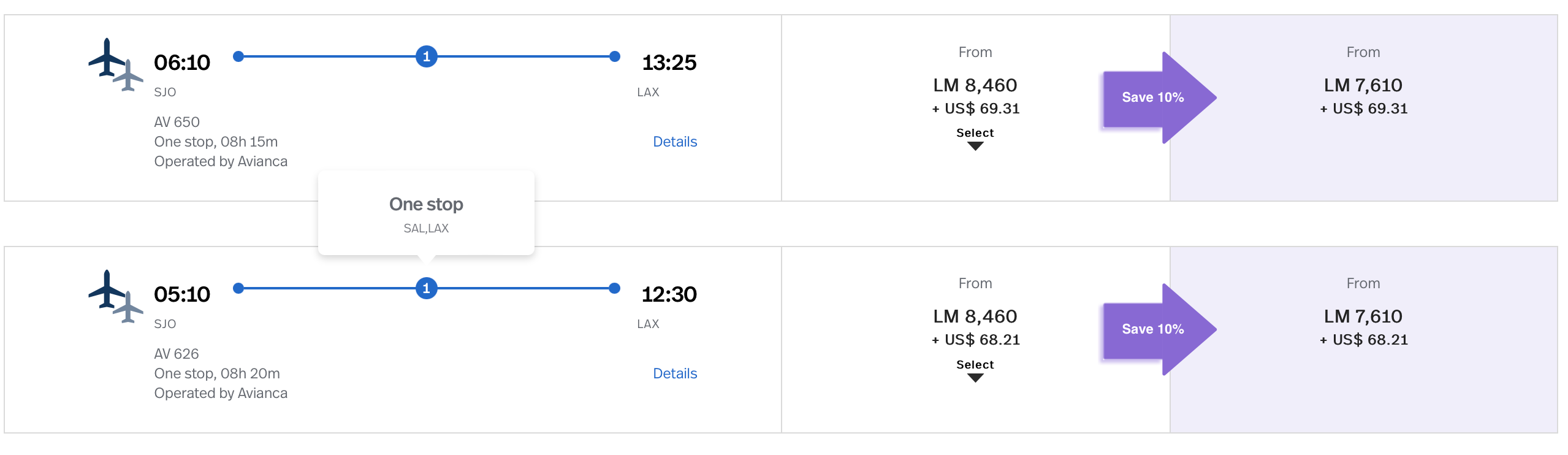Click the departure dot on the 06:10 route line
The width and height of the screenshot is (1568, 455).
click(x=238, y=56)
